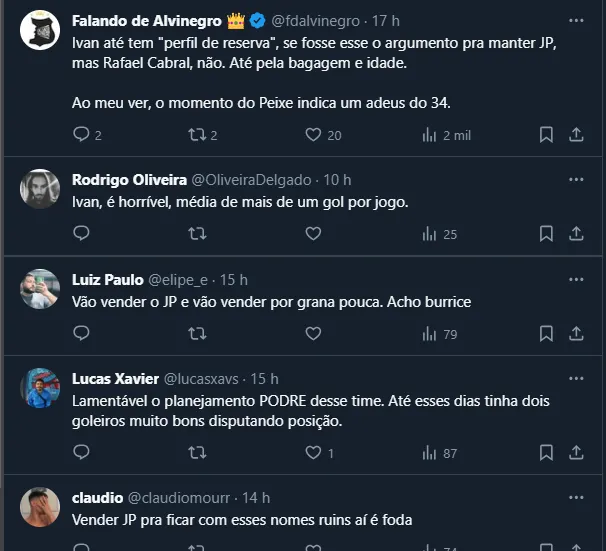Viewport: 606px width, 551px height.
Task: Share Lucas Xavier's comment
Action: pos(576,453)
